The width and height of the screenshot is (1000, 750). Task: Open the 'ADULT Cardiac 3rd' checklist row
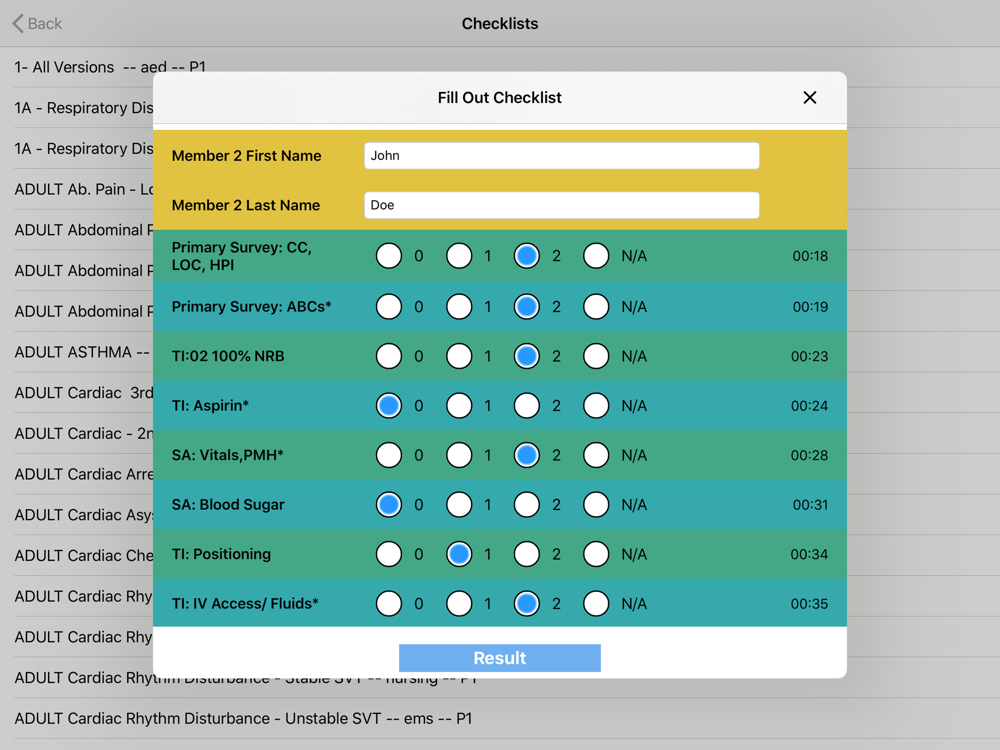point(83,393)
